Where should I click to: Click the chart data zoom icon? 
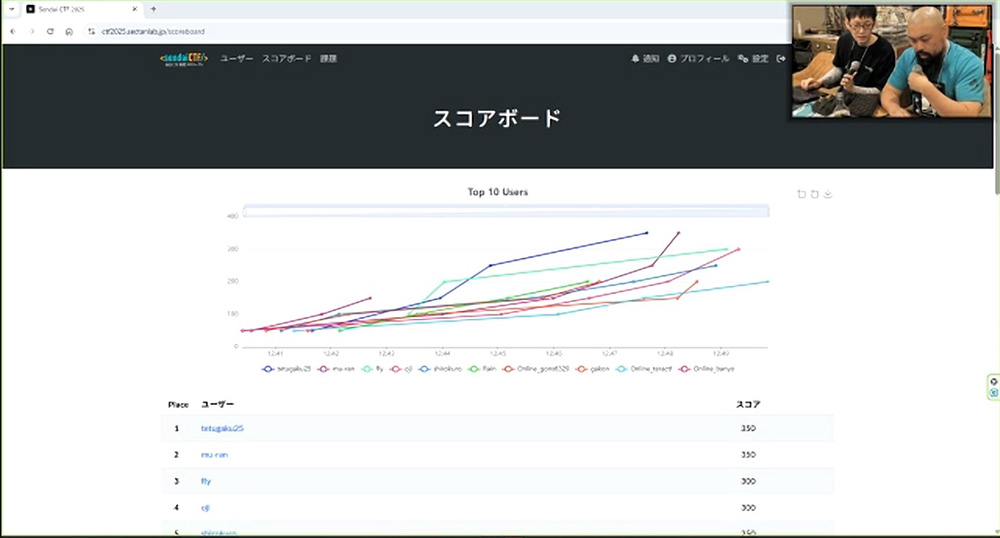801,194
